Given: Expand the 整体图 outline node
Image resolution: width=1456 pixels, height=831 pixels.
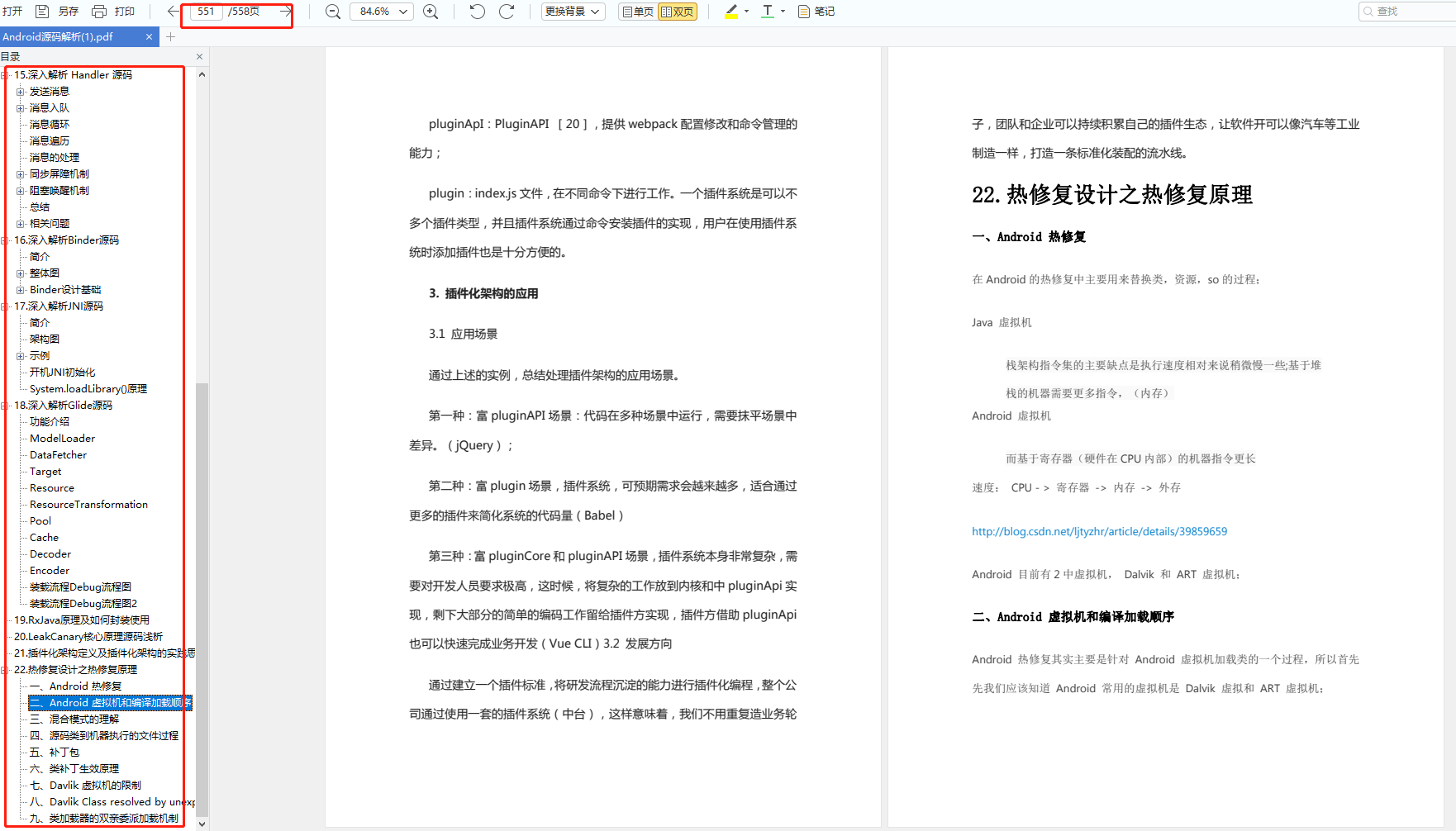Looking at the screenshot, I should point(21,273).
